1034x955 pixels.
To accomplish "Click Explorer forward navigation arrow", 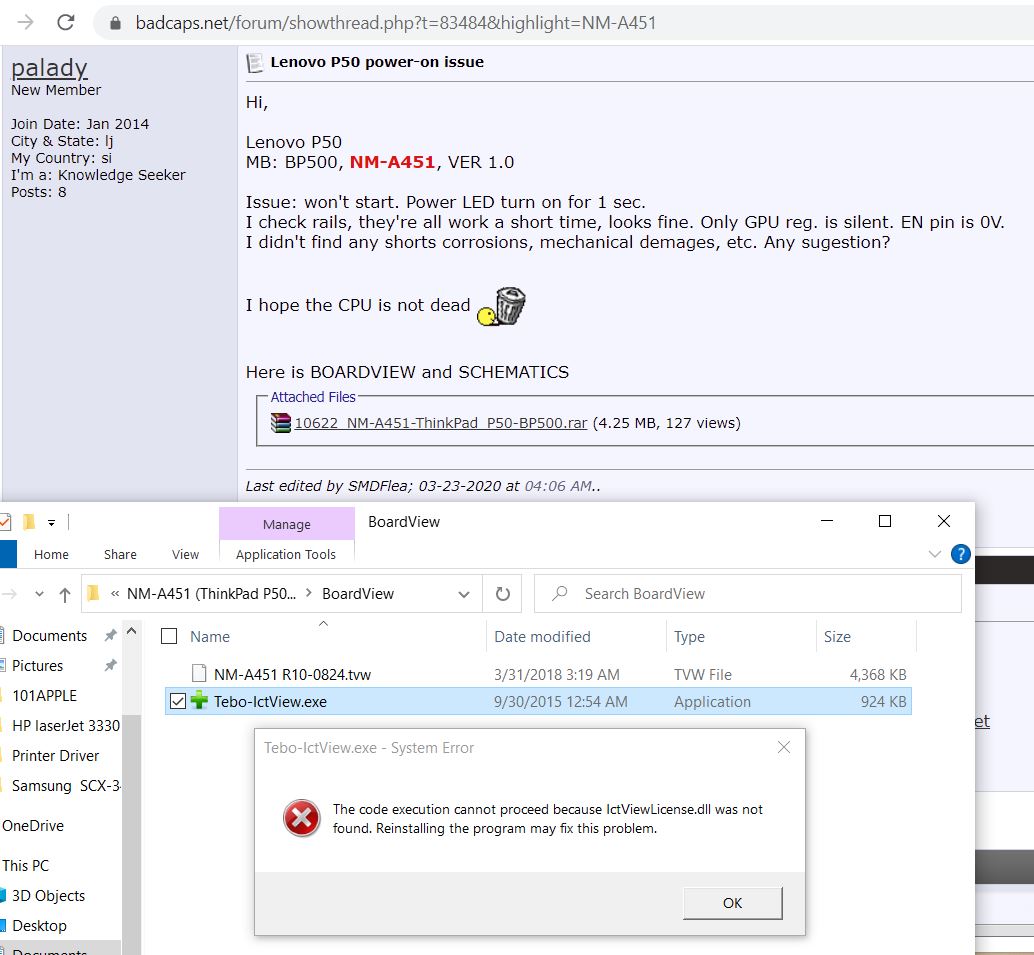I will [x=9, y=594].
